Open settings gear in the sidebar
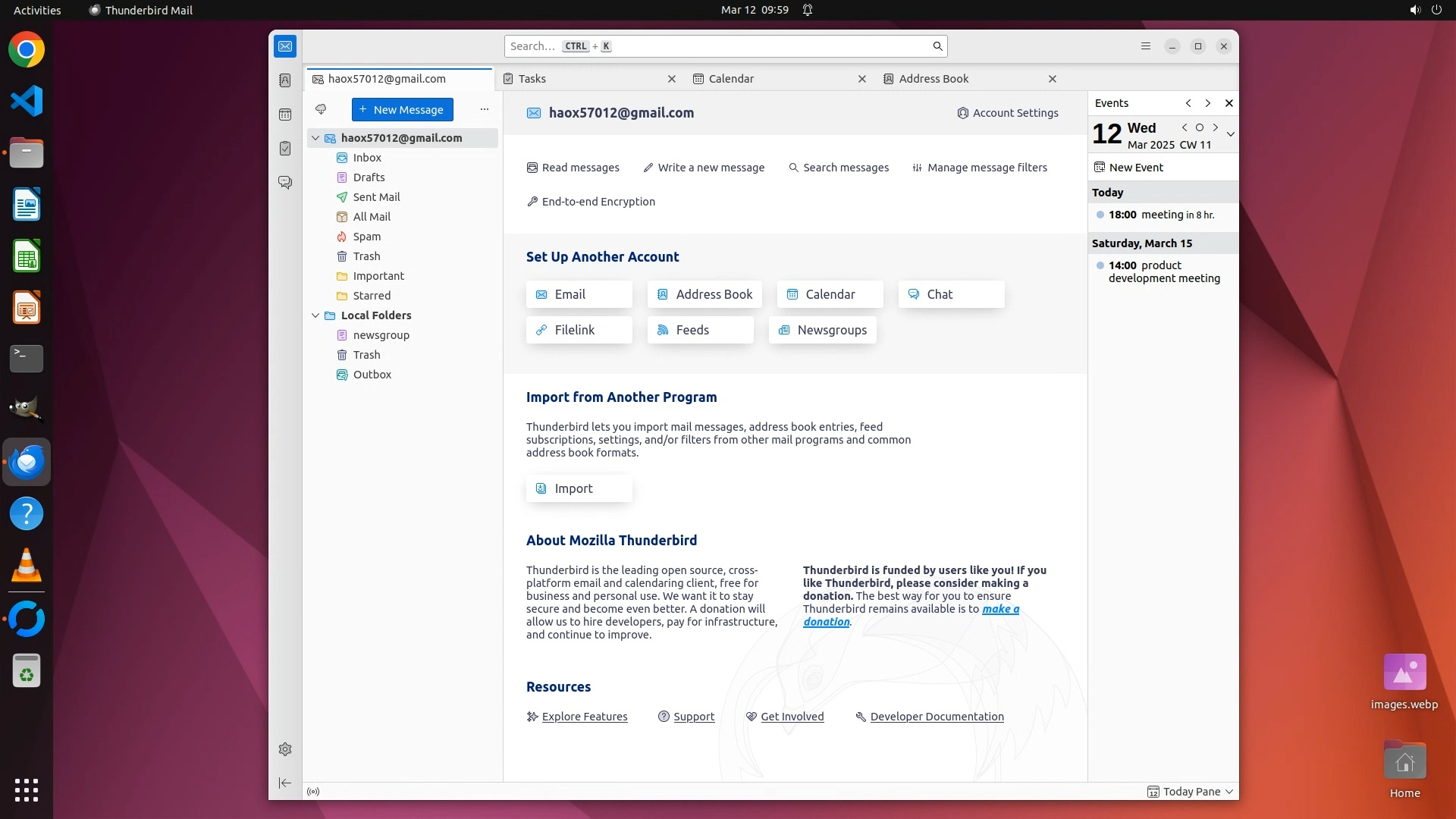Viewport: 1456px width, 819px height. click(285, 749)
